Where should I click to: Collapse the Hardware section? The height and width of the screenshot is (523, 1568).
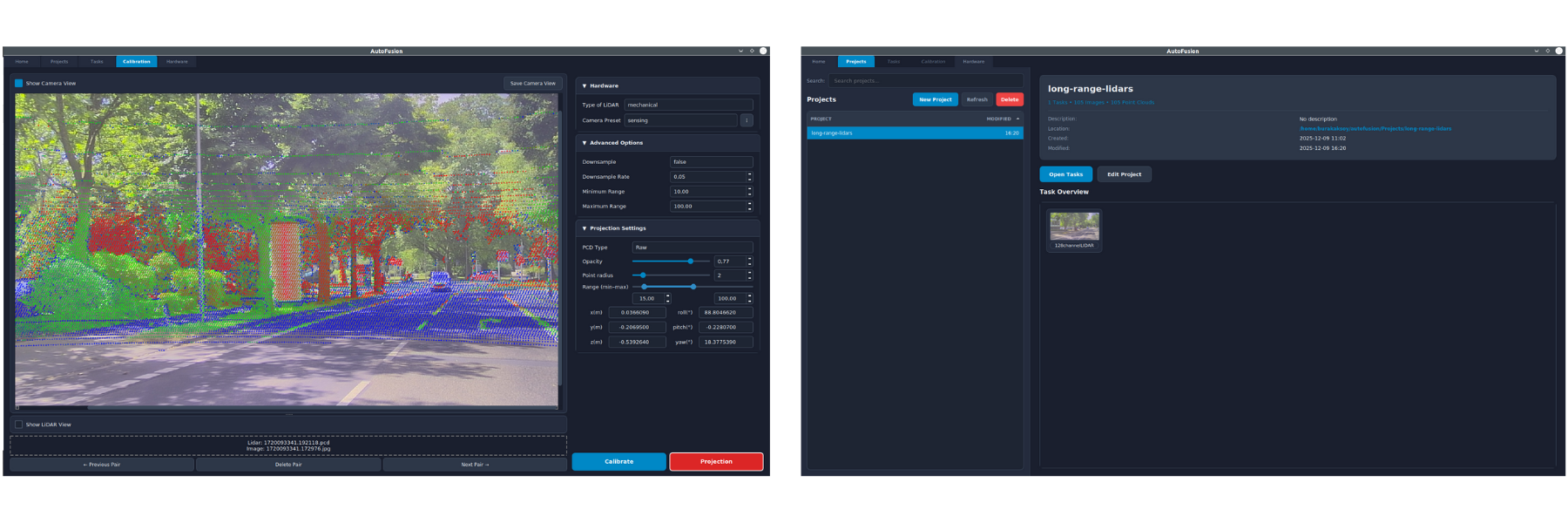point(585,86)
